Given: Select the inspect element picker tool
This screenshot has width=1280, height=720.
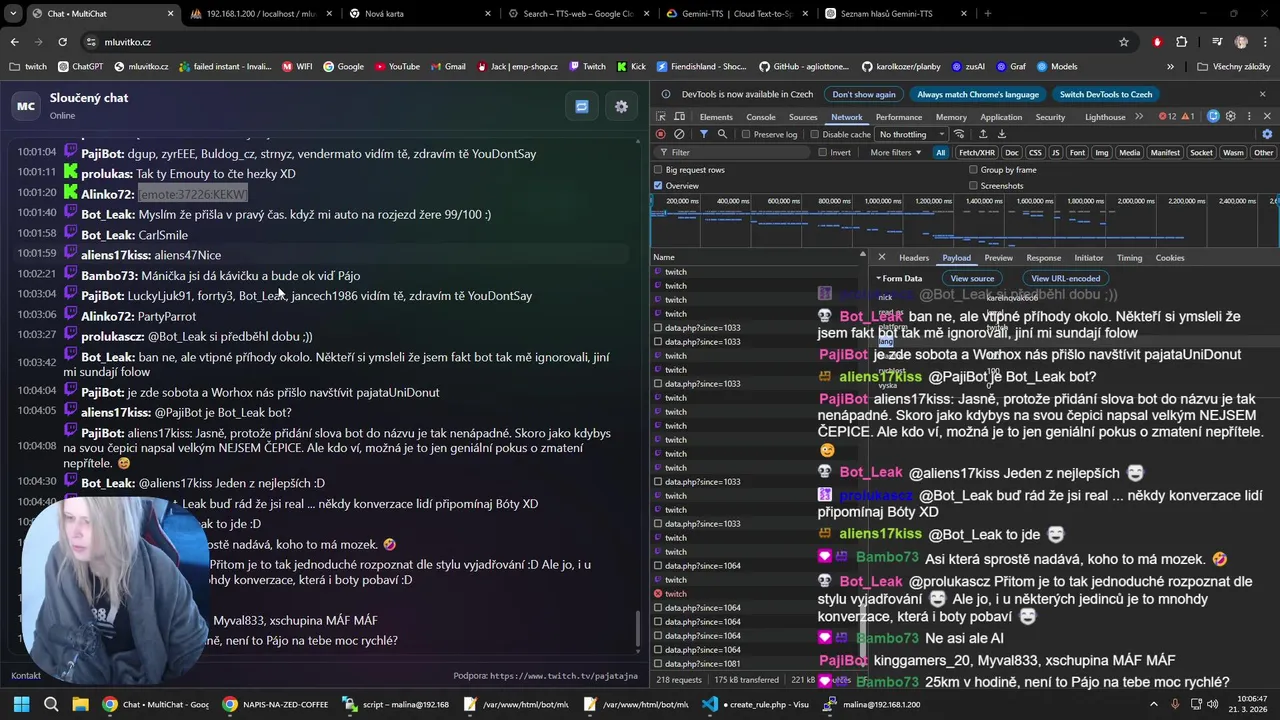Looking at the screenshot, I should pyautogui.click(x=662, y=117).
